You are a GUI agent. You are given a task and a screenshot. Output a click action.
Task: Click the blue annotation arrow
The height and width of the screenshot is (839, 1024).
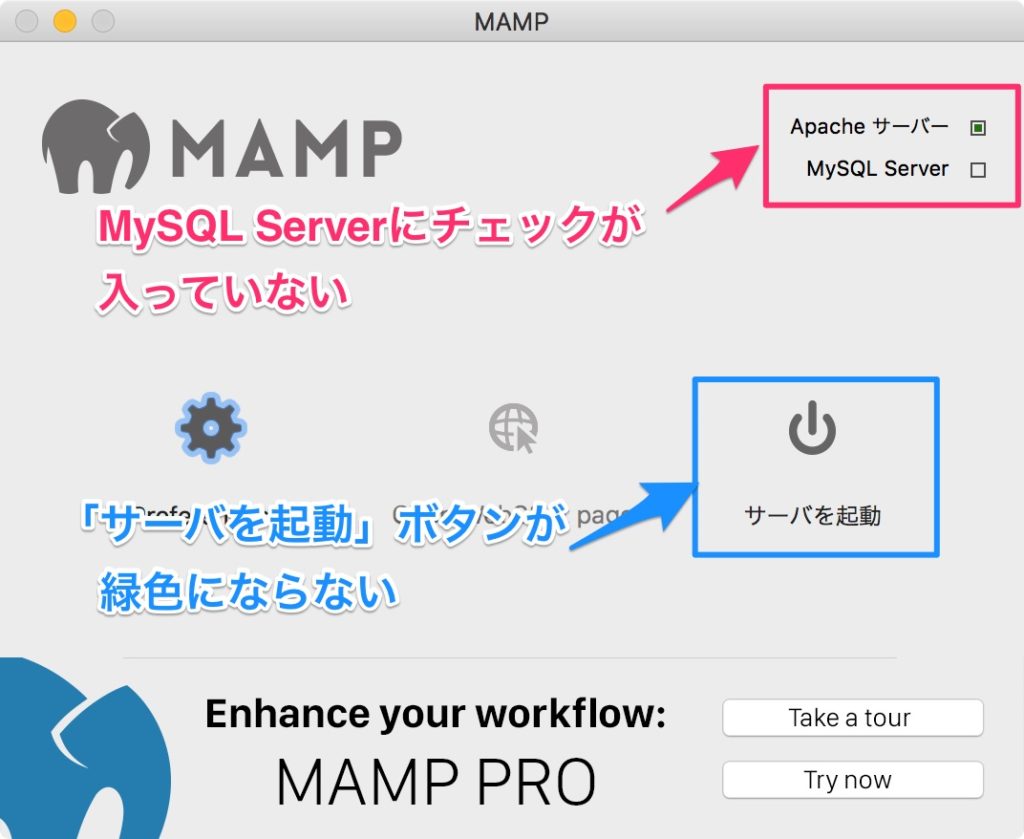click(633, 515)
